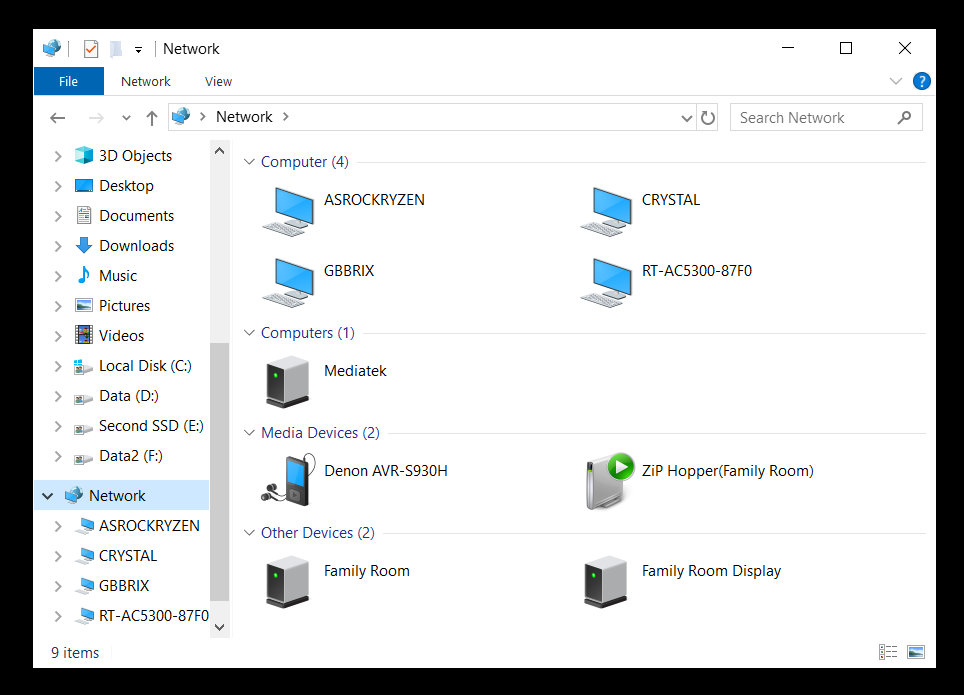964x695 pixels.
Task: Collapse the Network tree node in sidebar
Action: [47, 496]
